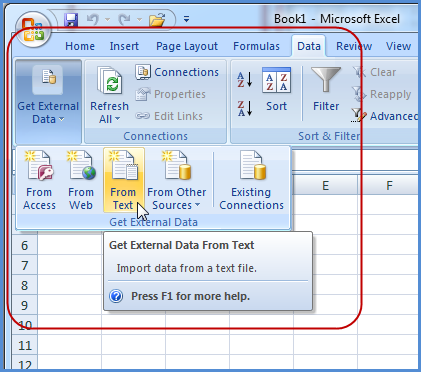Open workbook Connections

point(177,72)
